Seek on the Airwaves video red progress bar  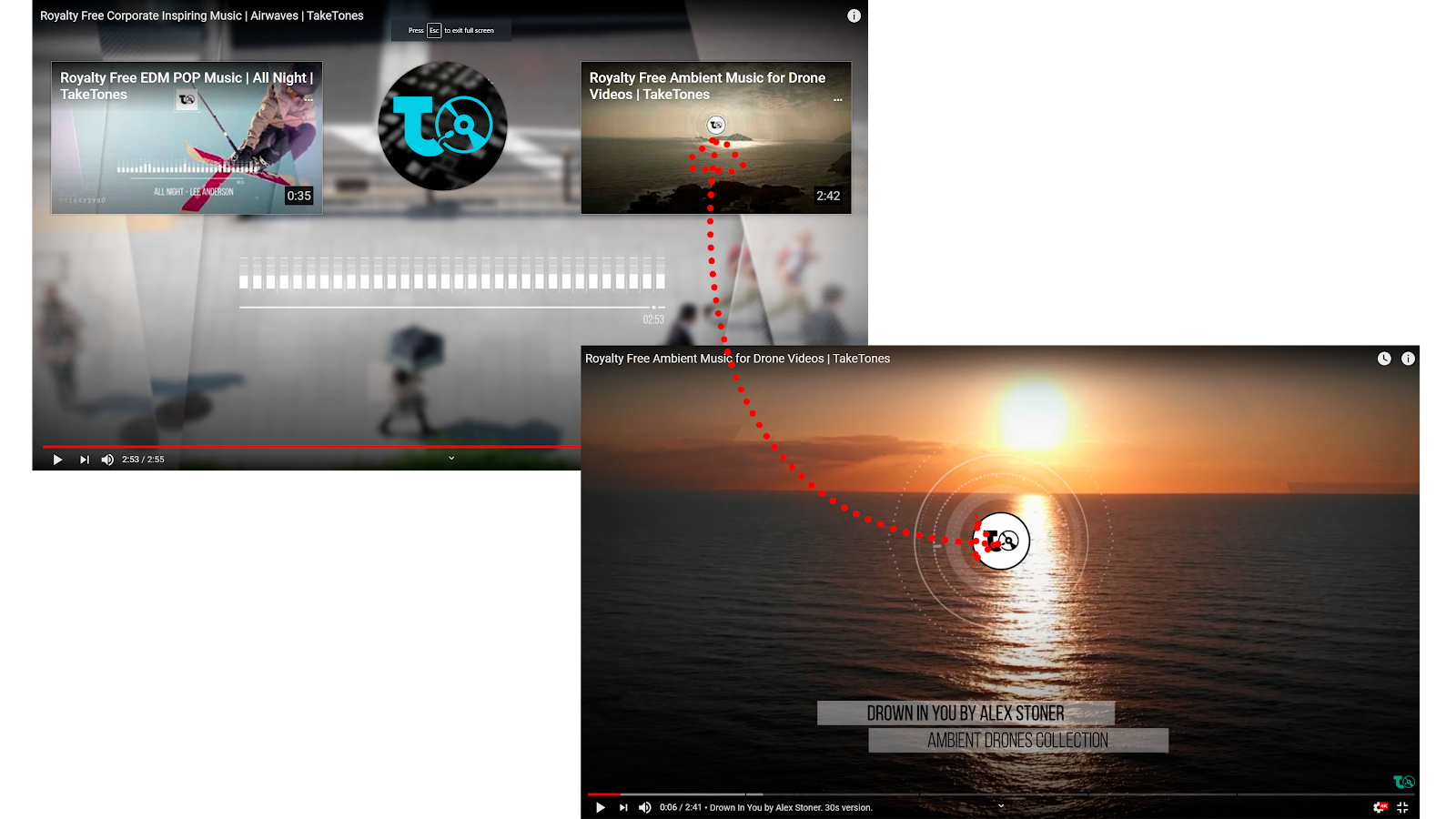pyautogui.click(x=311, y=447)
